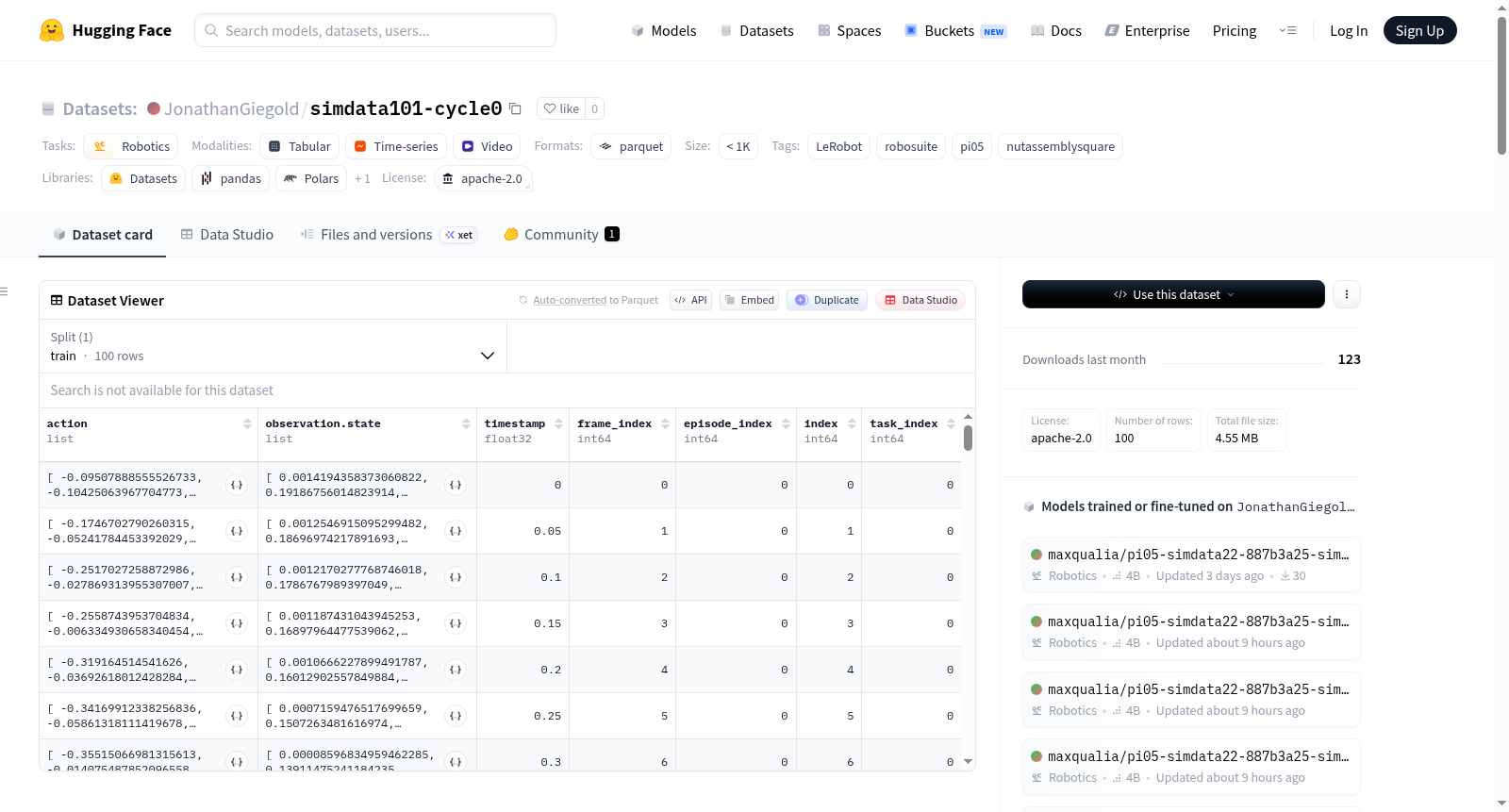
Task: Open the Data Studio tab
Action: (227, 235)
